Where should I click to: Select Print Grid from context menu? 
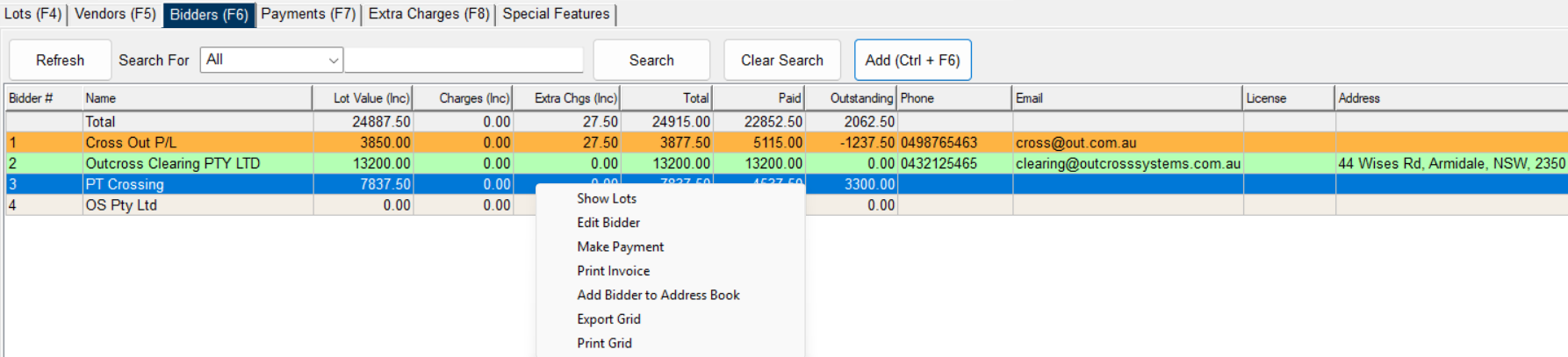coord(604,343)
